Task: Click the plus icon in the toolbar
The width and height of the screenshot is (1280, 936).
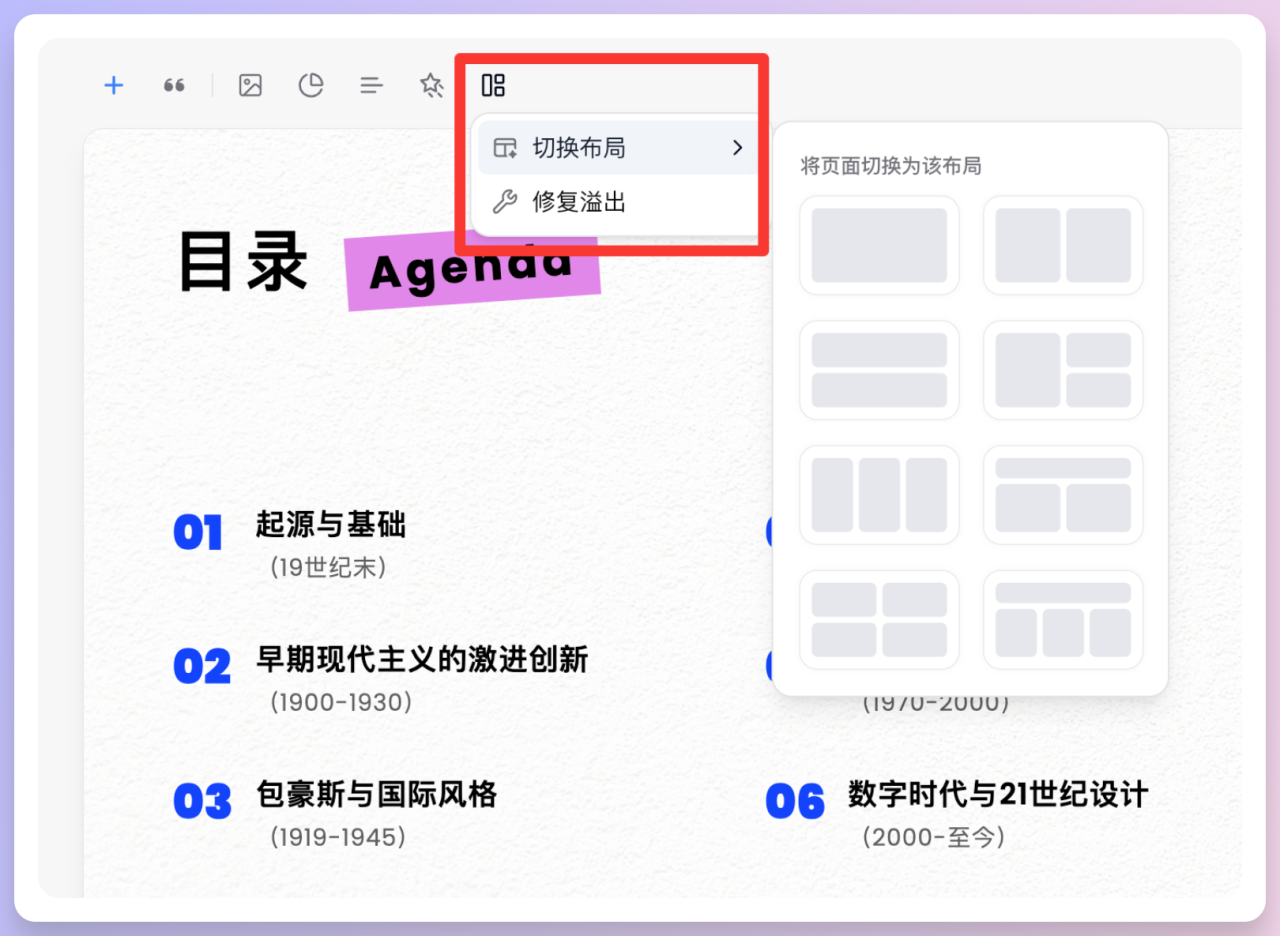Action: 113,85
